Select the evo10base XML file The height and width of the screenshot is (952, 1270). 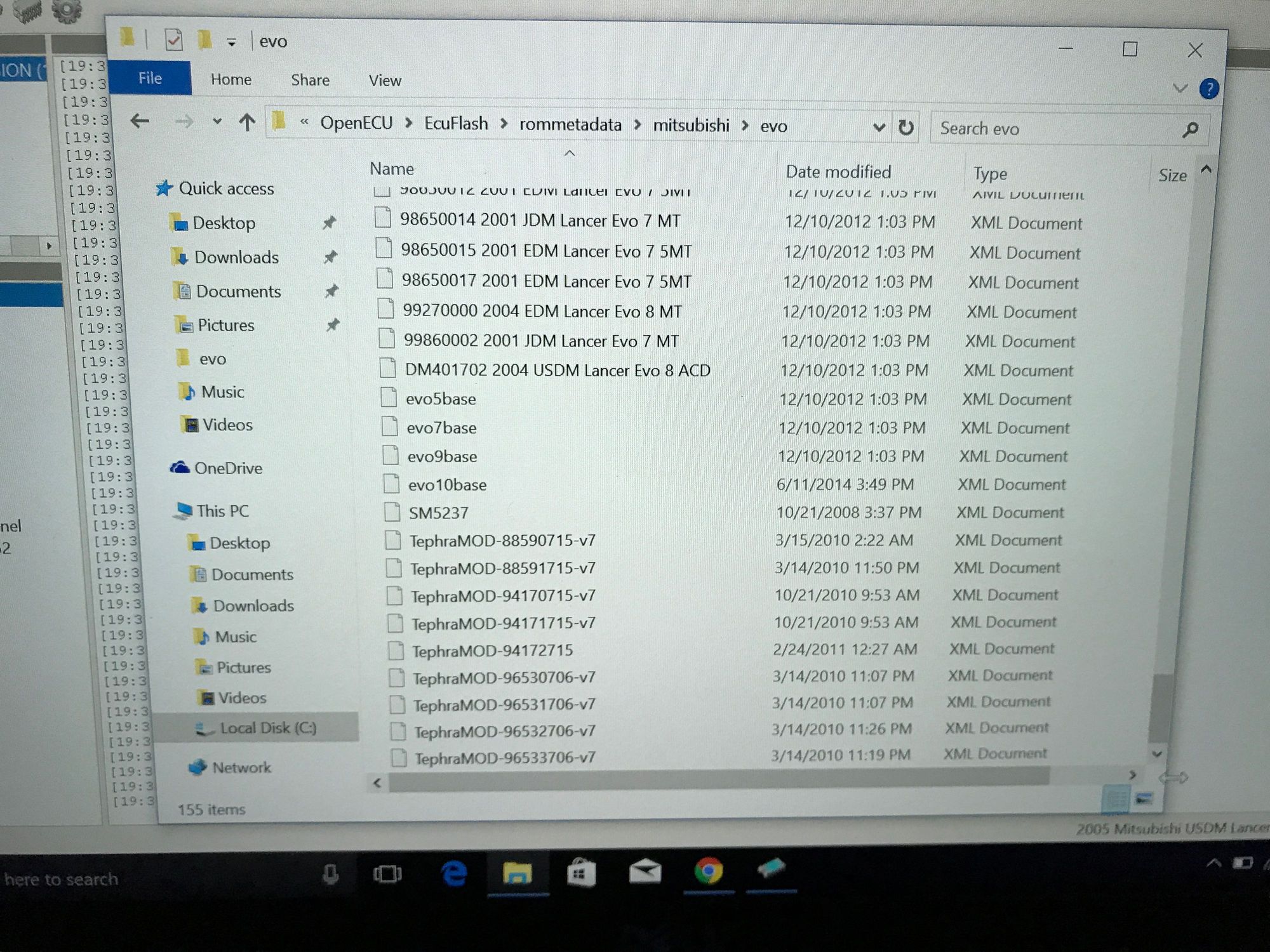[447, 485]
